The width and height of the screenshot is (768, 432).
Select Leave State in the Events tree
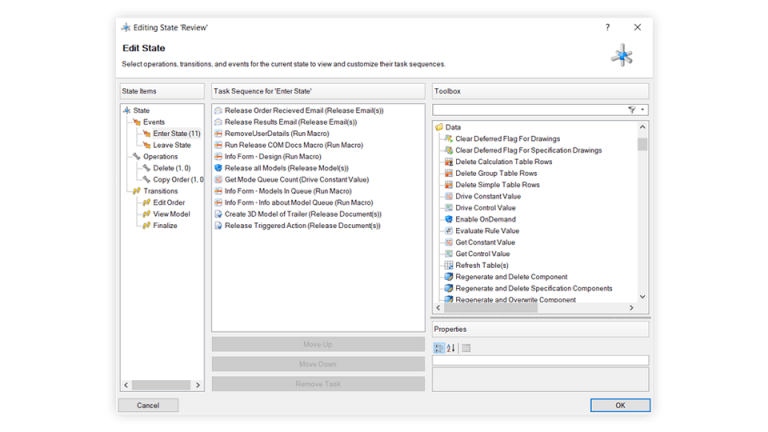coord(171,145)
